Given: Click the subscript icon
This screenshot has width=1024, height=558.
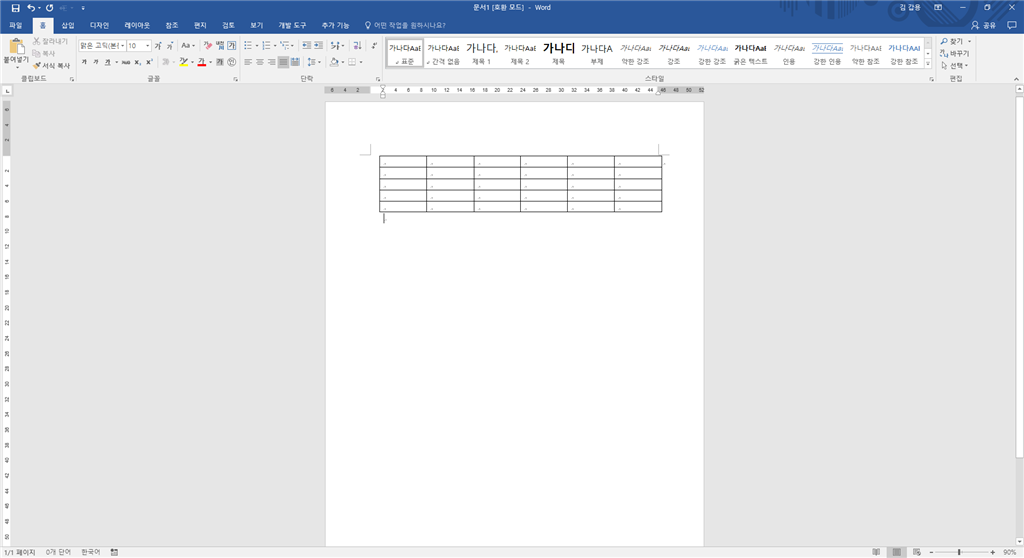Looking at the screenshot, I should pyautogui.click(x=137, y=62).
